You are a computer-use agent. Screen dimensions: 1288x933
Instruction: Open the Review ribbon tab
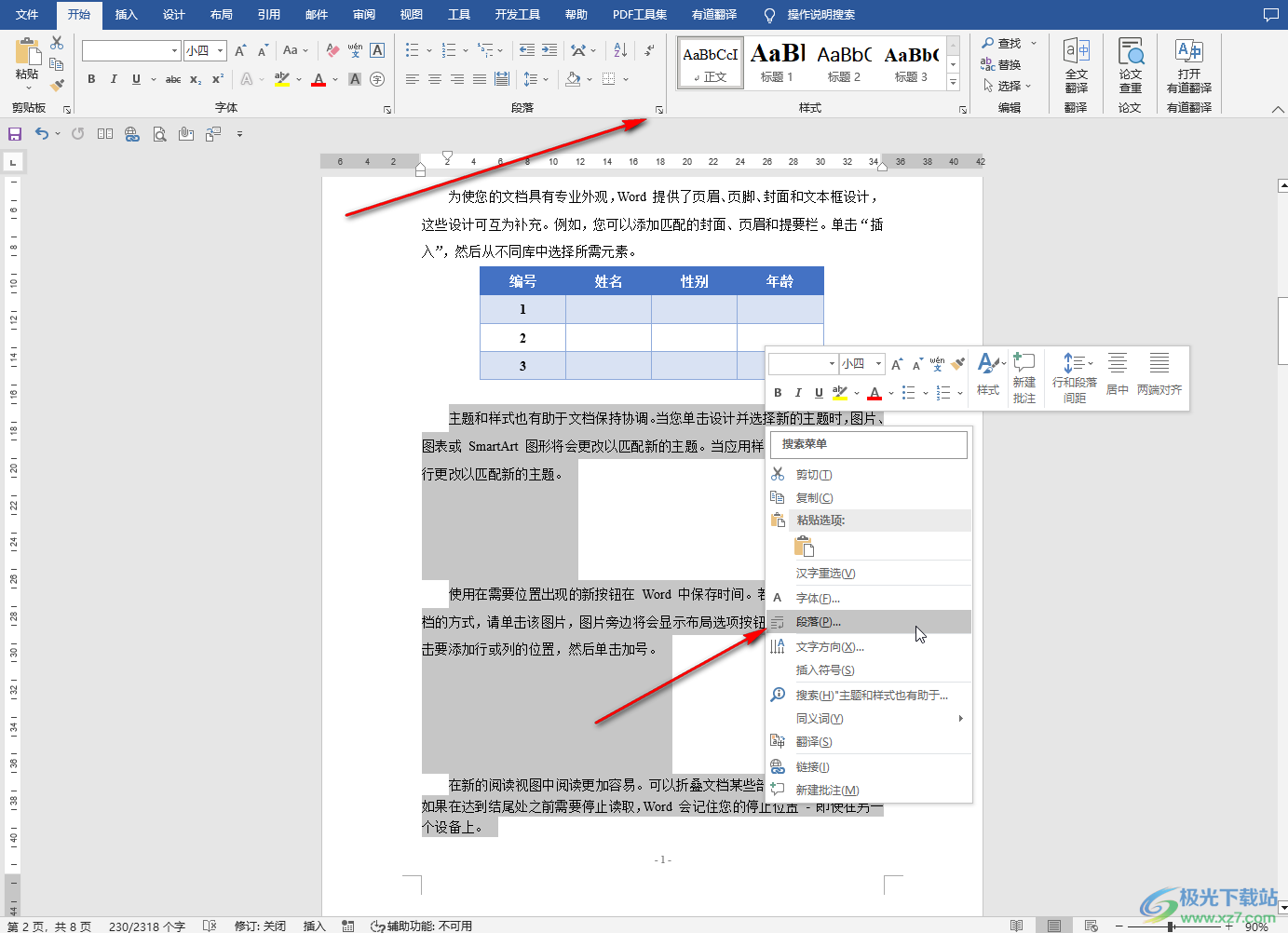tap(364, 14)
